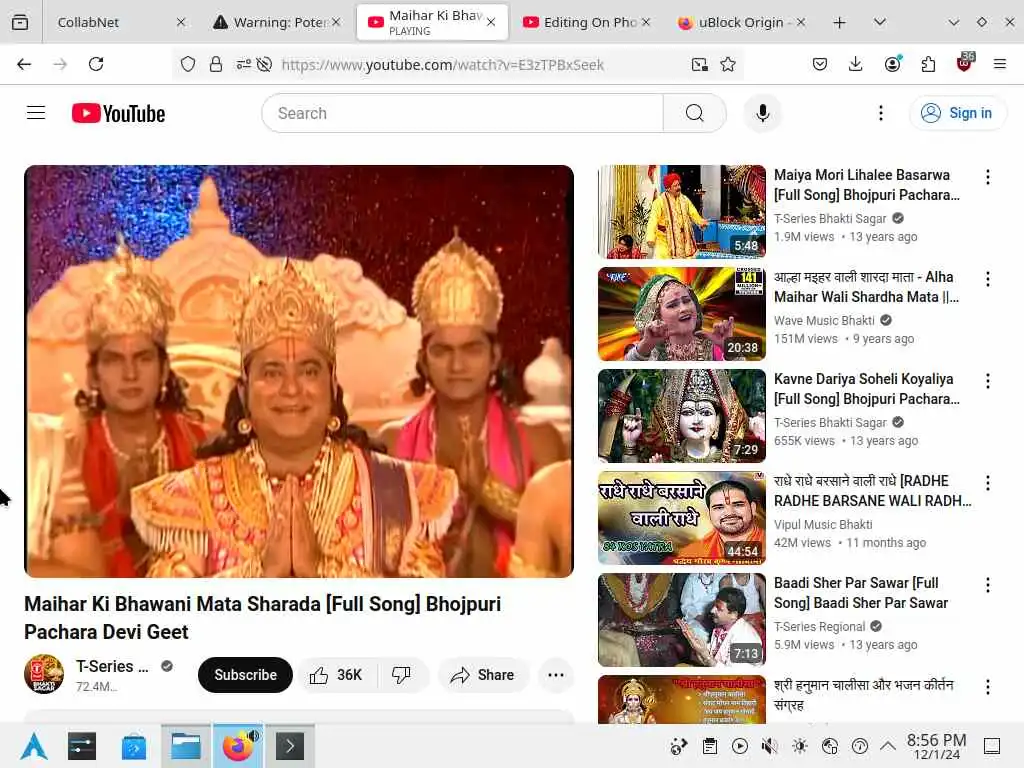This screenshot has width=1024, height=768.
Task: Toggle the muted volume tray icon
Action: coord(770,746)
